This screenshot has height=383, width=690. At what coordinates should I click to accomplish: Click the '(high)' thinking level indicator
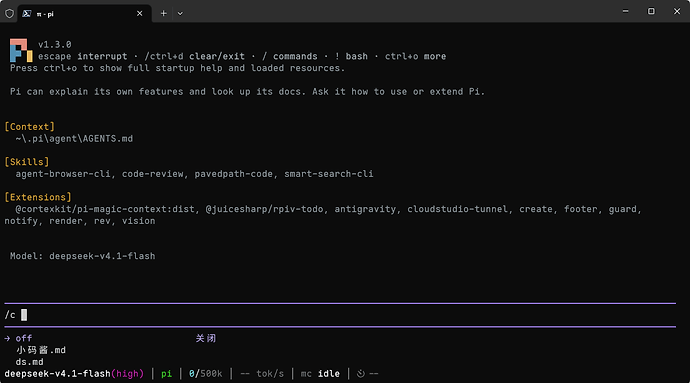tap(127, 374)
